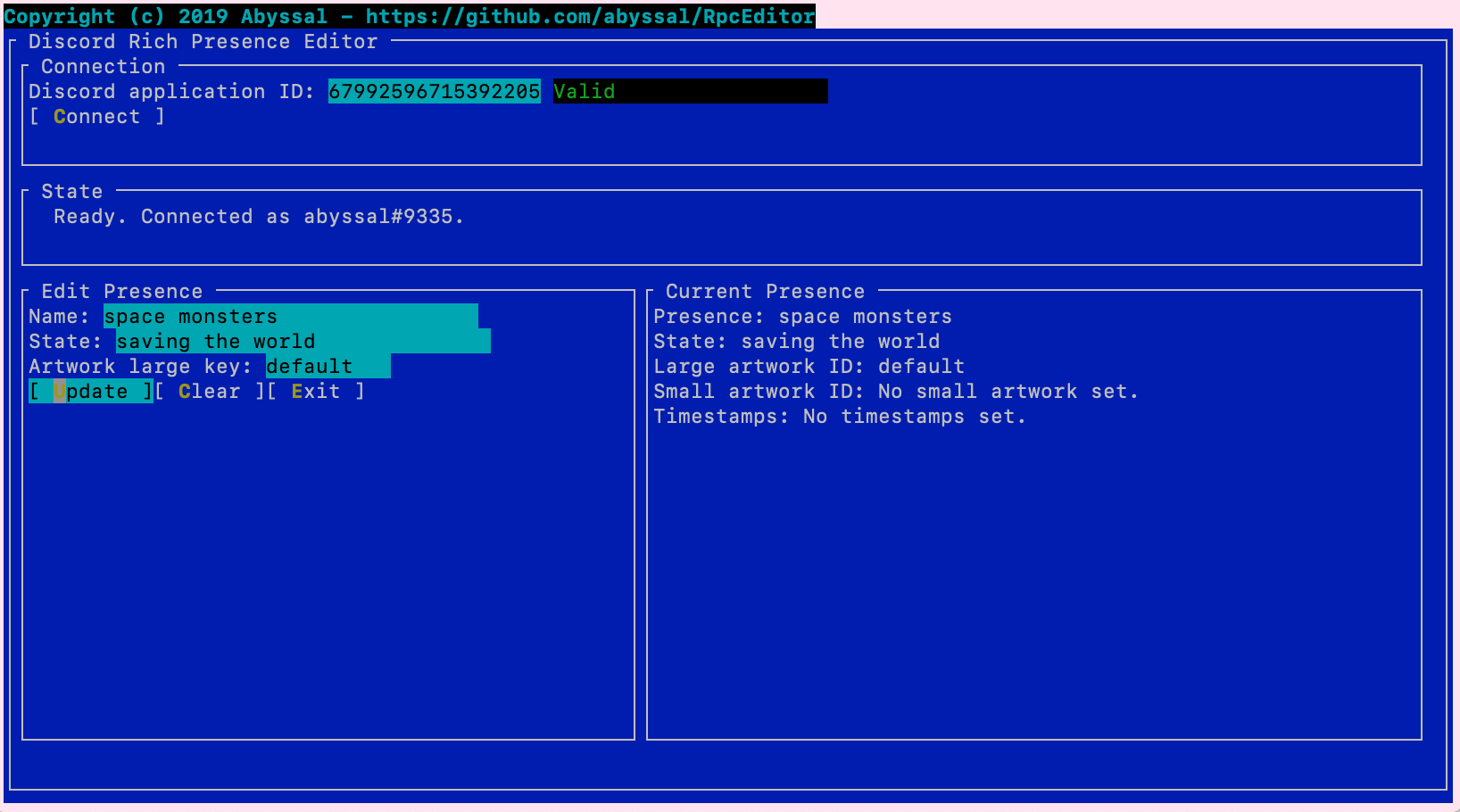Click the 'Current Presence' frame title
1460x812 pixels.
pyautogui.click(x=766, y=292)
